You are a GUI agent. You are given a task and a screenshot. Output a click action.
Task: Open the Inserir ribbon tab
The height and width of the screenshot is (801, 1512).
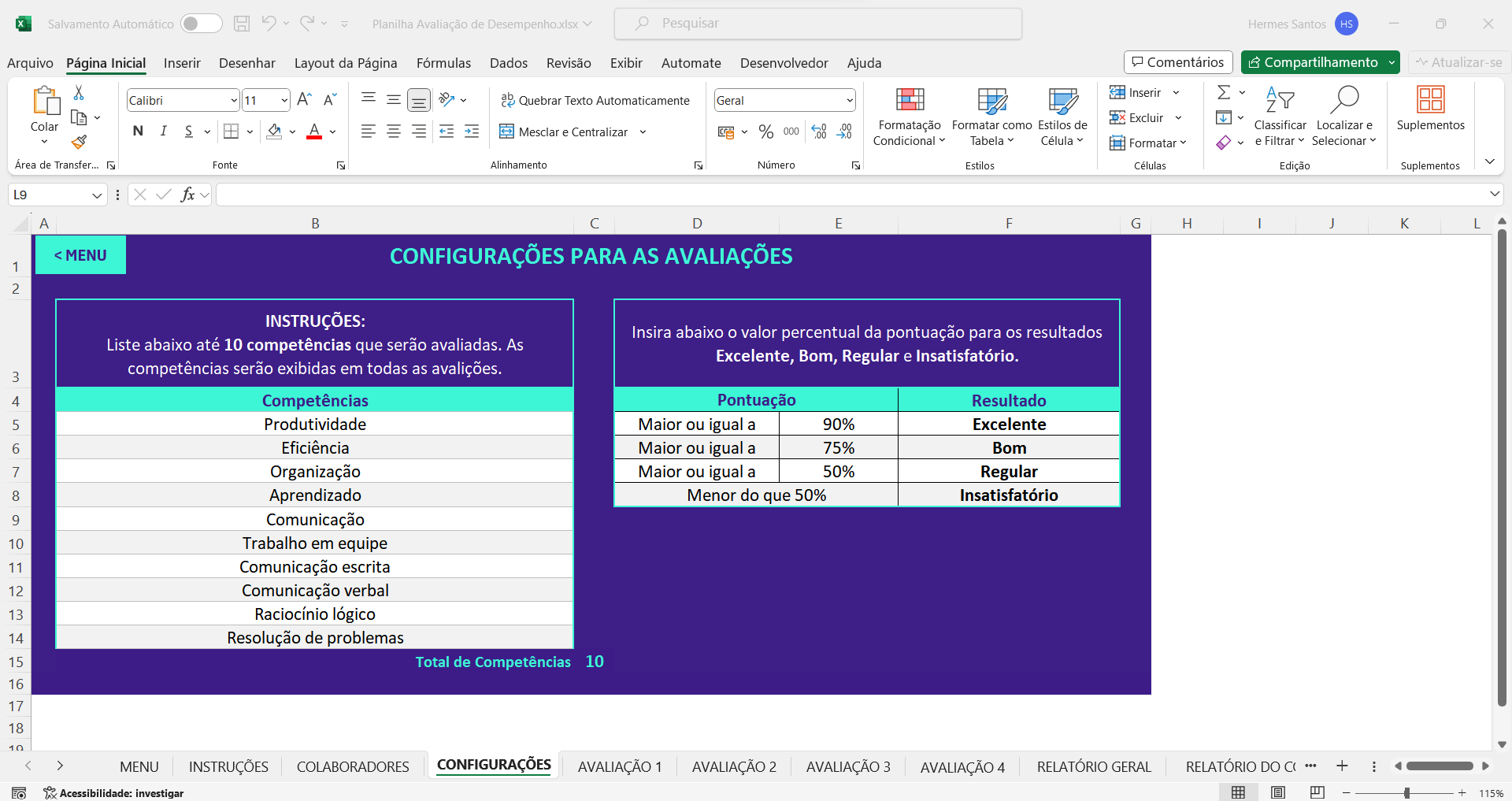pyautogui.click(x=182, y=63)
